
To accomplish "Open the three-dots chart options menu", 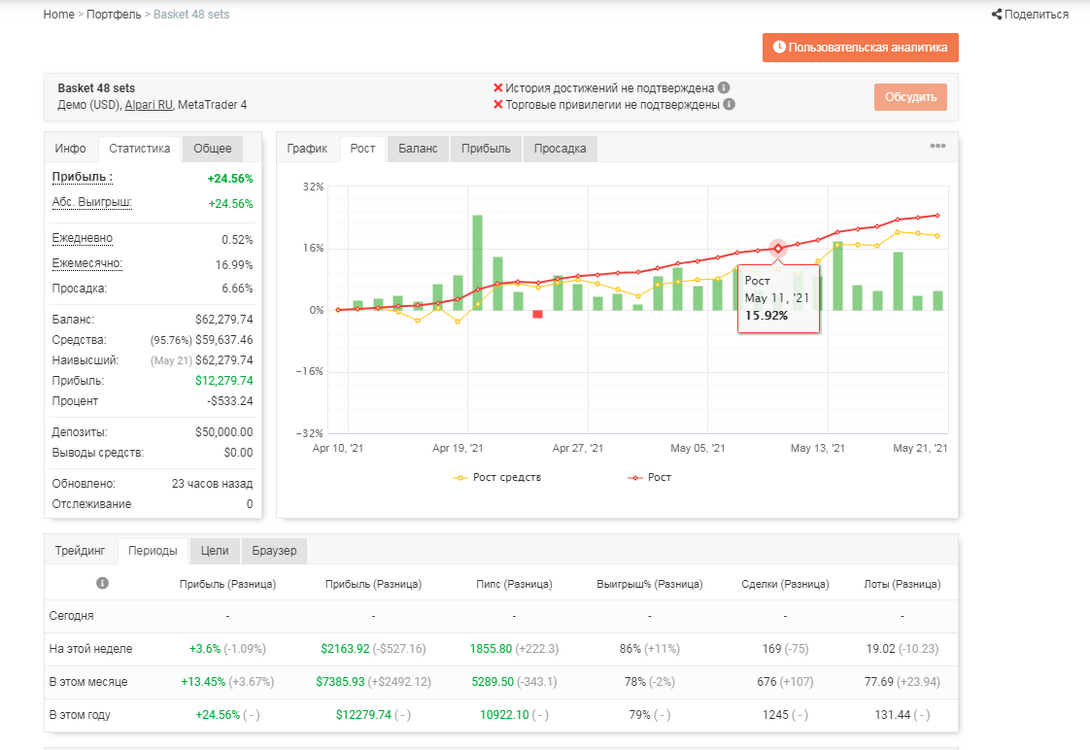I will (x=938, y=146).
